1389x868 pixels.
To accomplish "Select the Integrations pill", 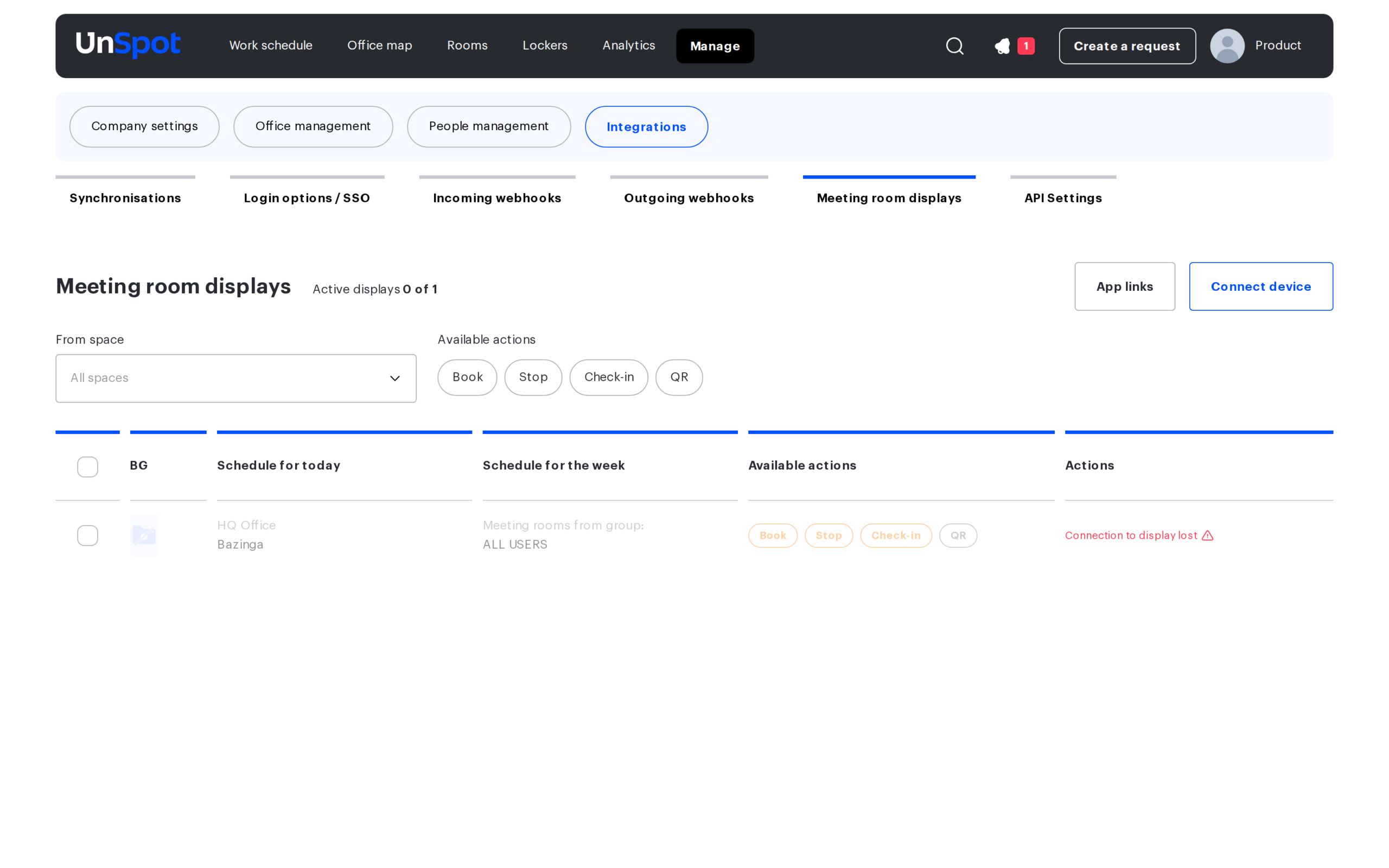I will coord(646,126).
